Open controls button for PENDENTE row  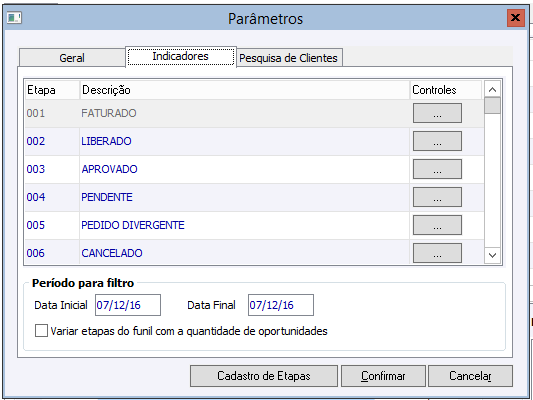(437, 197)
